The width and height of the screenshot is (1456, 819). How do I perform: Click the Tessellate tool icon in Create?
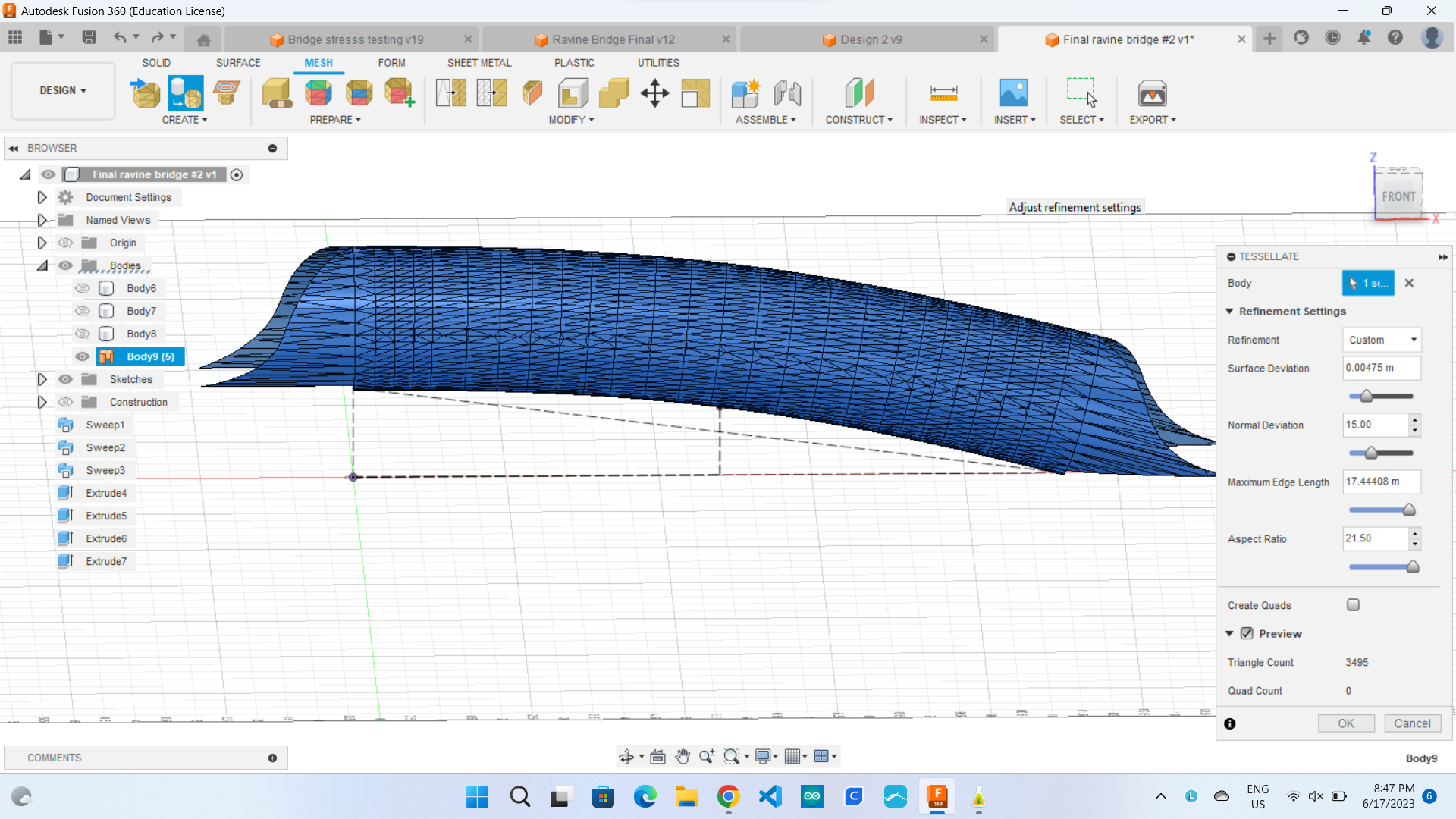pos(186,93)
